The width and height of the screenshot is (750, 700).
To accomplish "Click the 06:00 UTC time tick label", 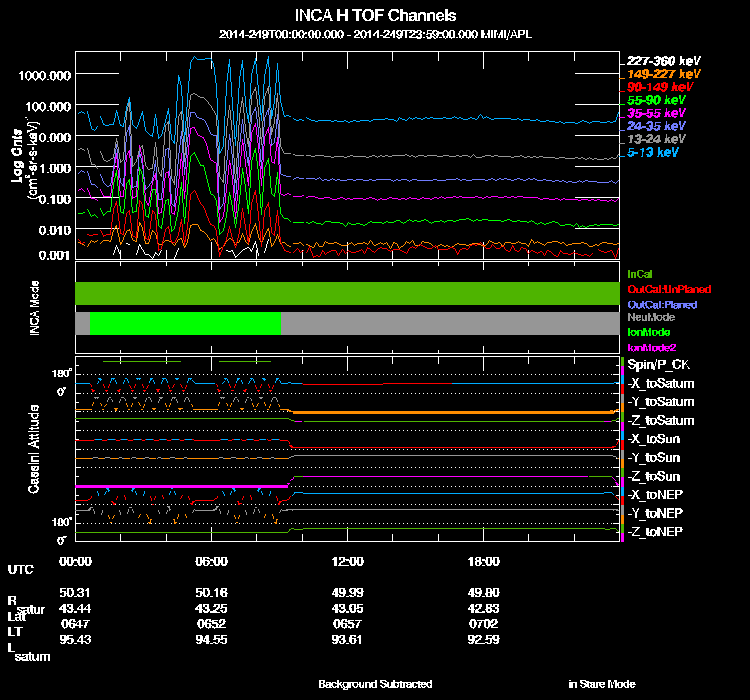I will (x=212, y=562).
